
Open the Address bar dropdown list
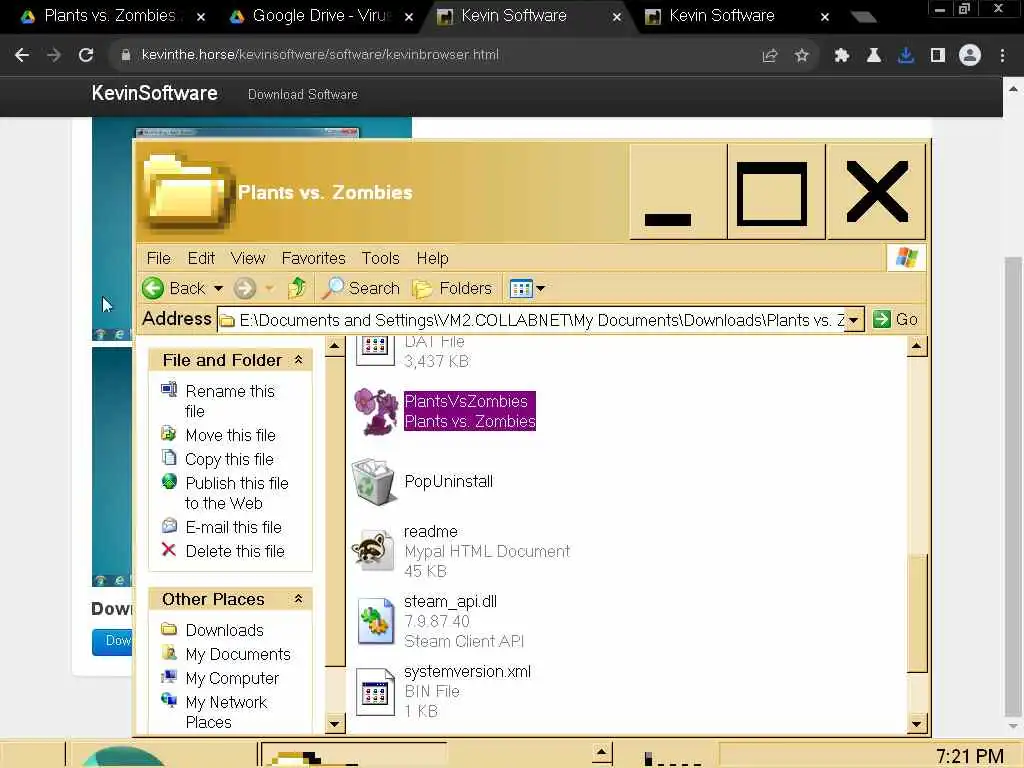tap(854, 320)
